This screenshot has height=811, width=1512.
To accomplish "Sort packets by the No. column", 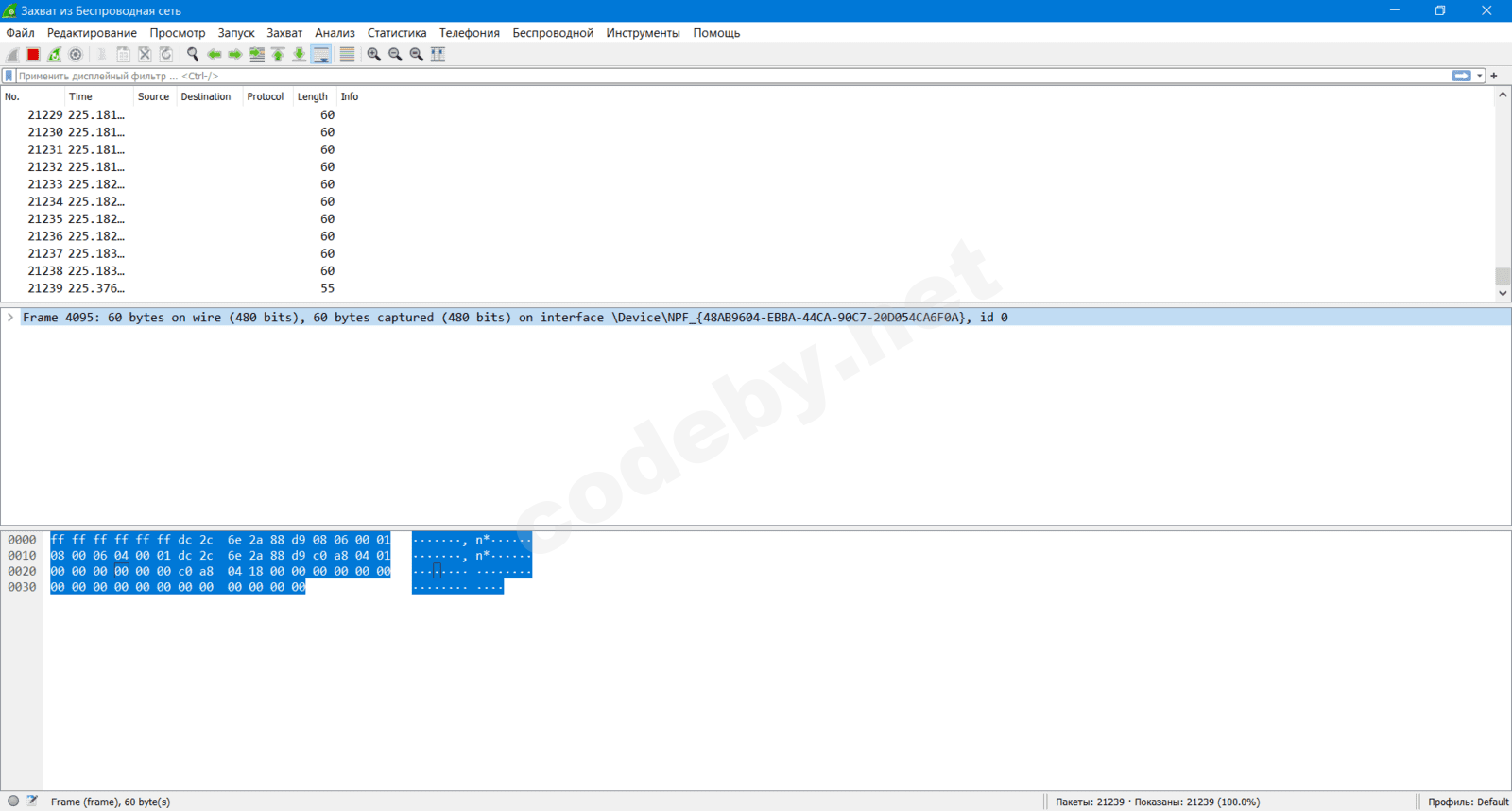I will click(x=32, y=96).
